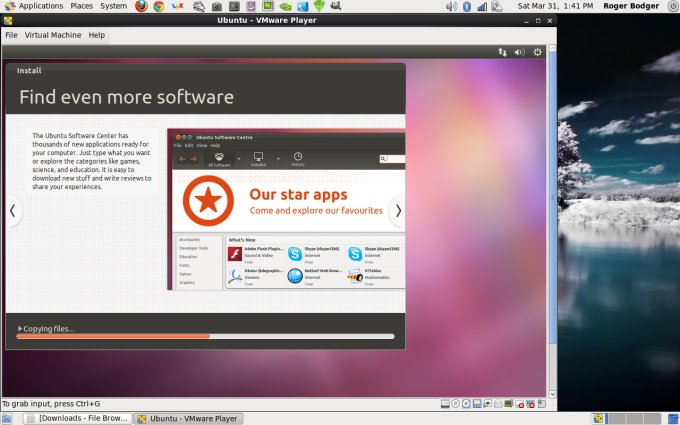Viewport: 680px width, 425px height.
Task: Click the installation progress bar
Action: [x=205, y=337]
